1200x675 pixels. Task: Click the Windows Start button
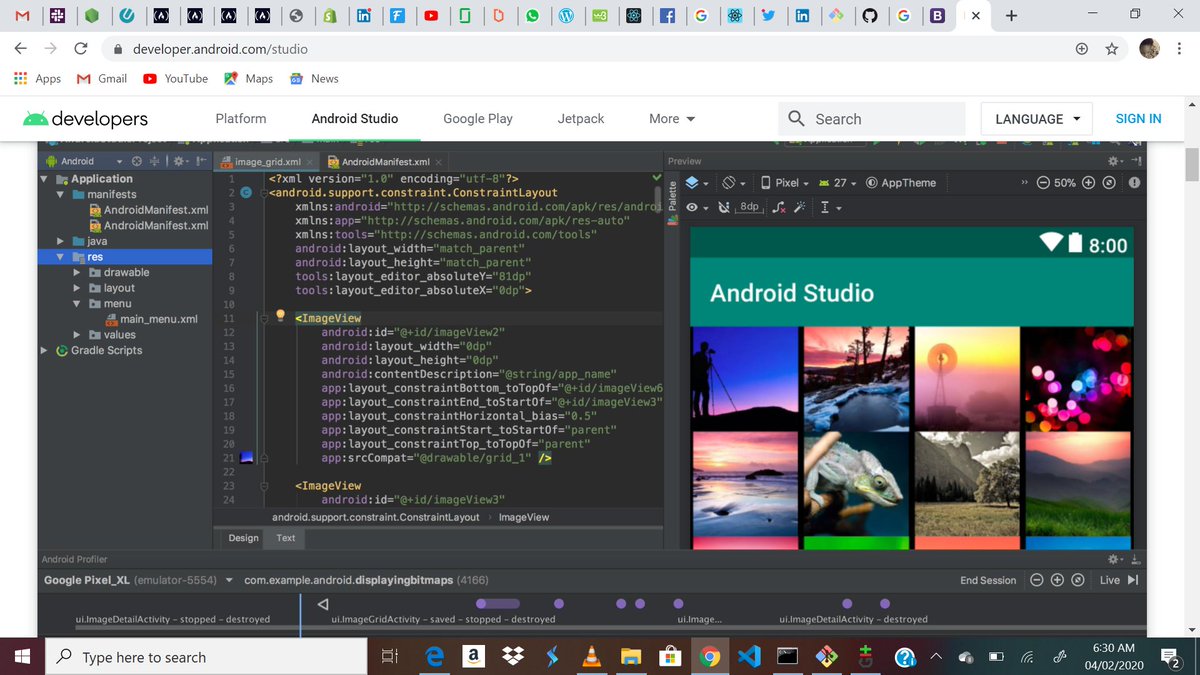point(22,657)
